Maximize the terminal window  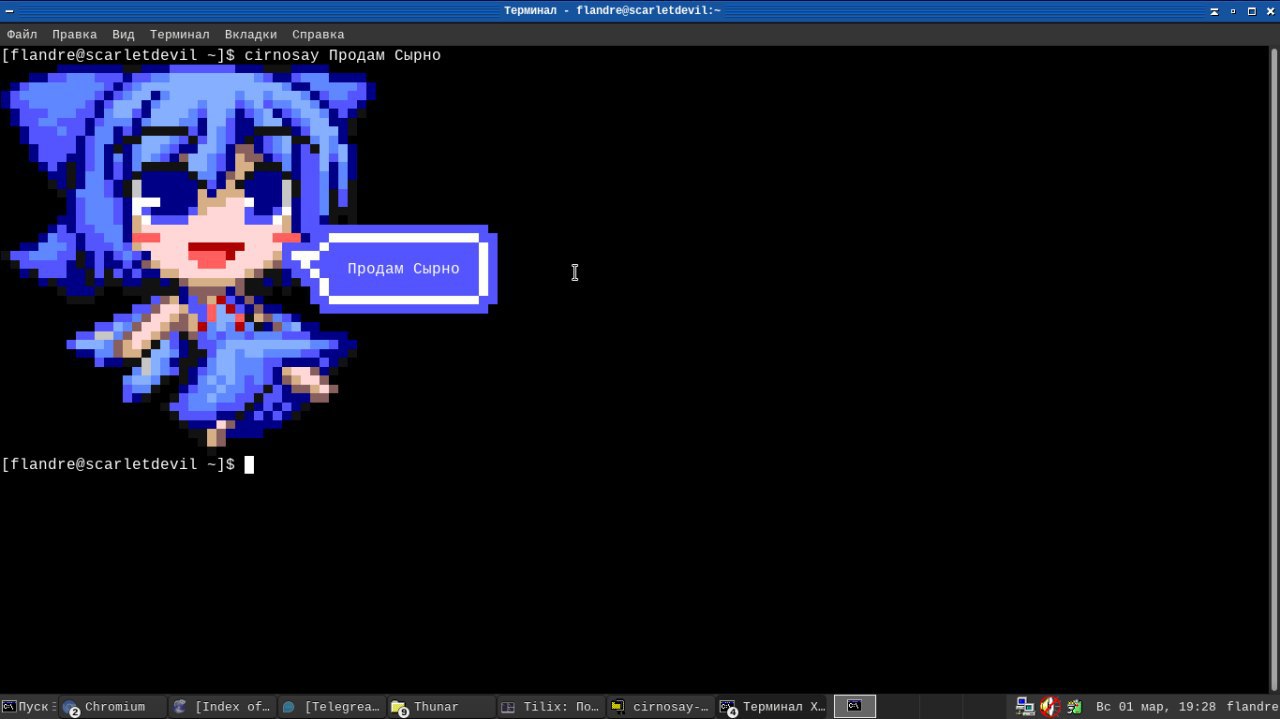click(x=1251, y=10)
